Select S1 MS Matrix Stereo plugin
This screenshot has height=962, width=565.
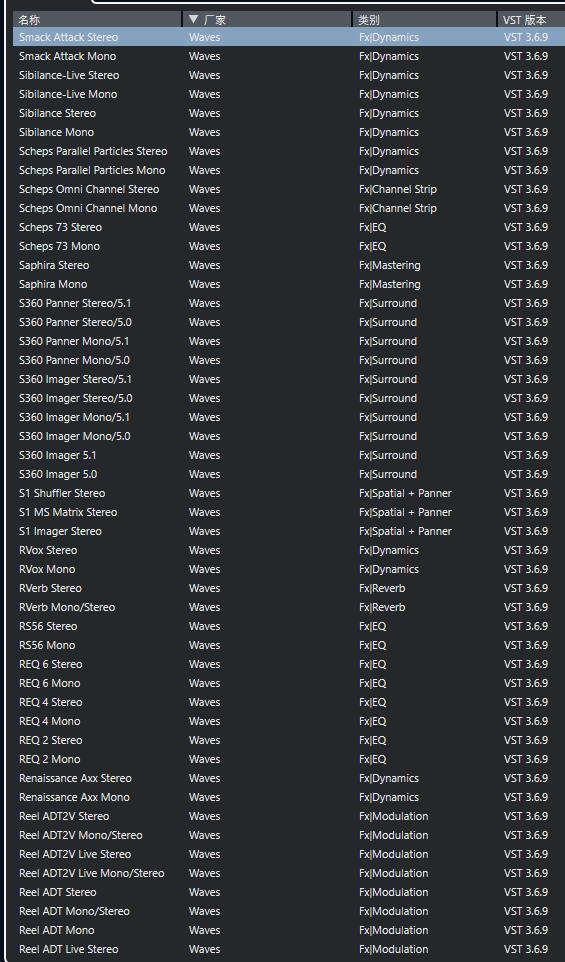(289, 512)
